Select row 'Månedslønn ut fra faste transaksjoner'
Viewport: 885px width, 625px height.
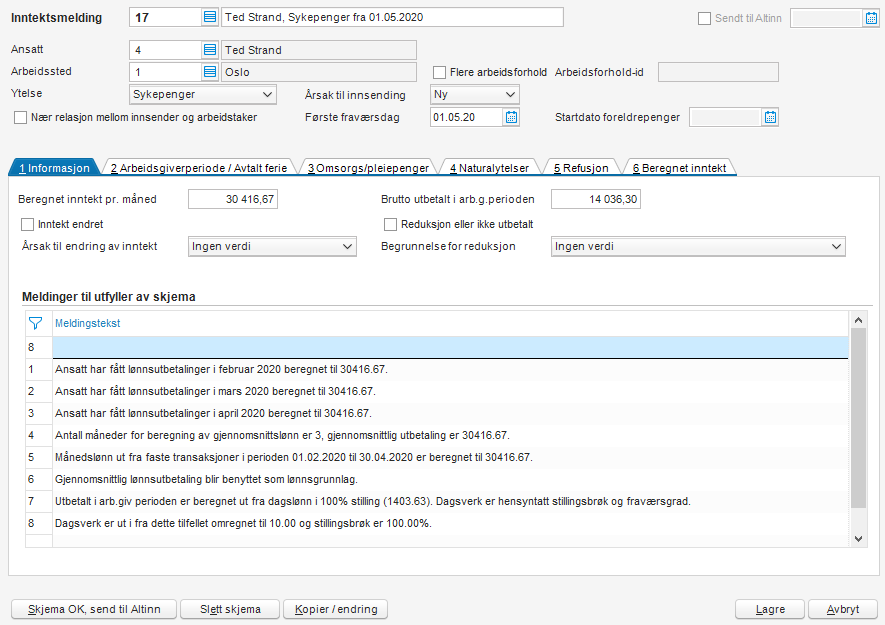pyautogui.click(x=450, y=457)
